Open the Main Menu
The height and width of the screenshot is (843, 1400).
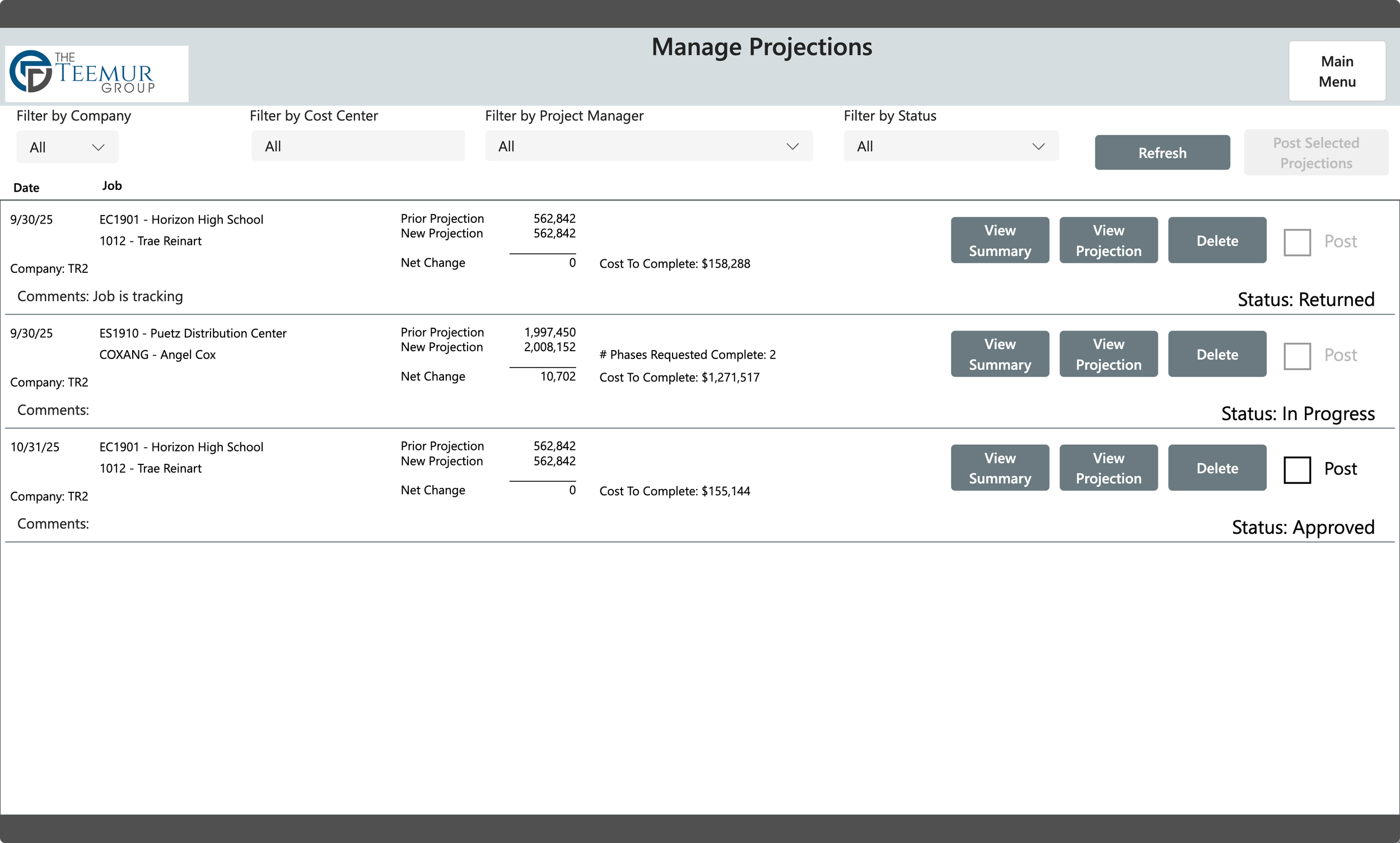pos(1336,71)
